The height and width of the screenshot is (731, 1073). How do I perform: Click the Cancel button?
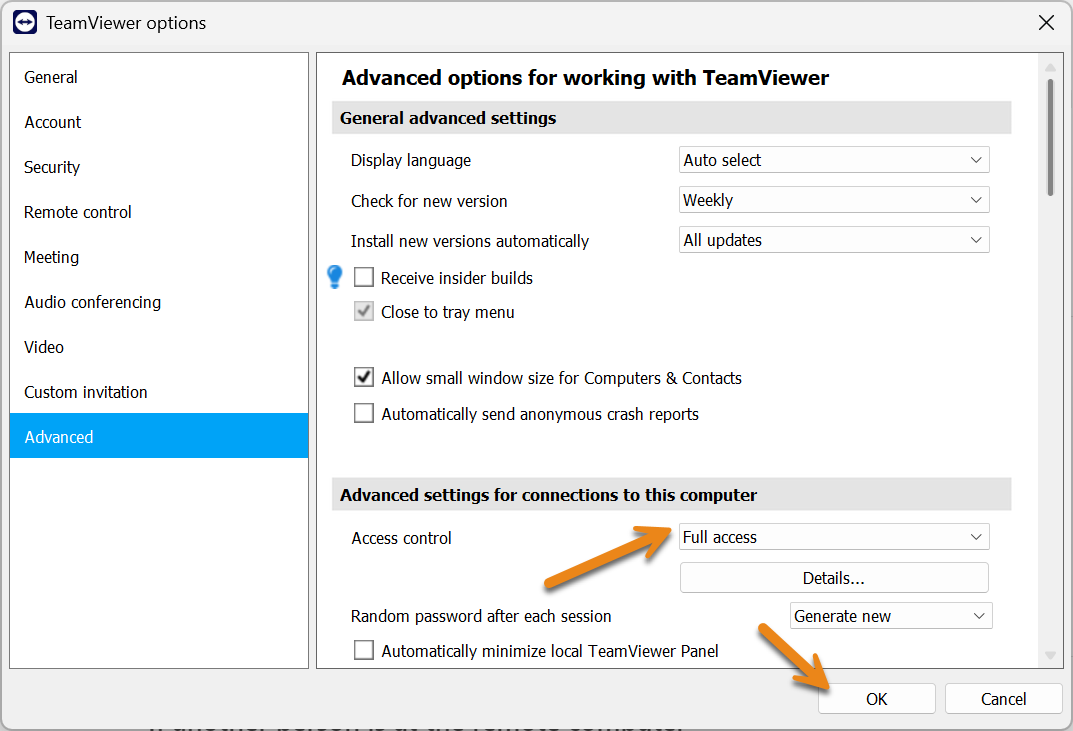point(1003,699)
